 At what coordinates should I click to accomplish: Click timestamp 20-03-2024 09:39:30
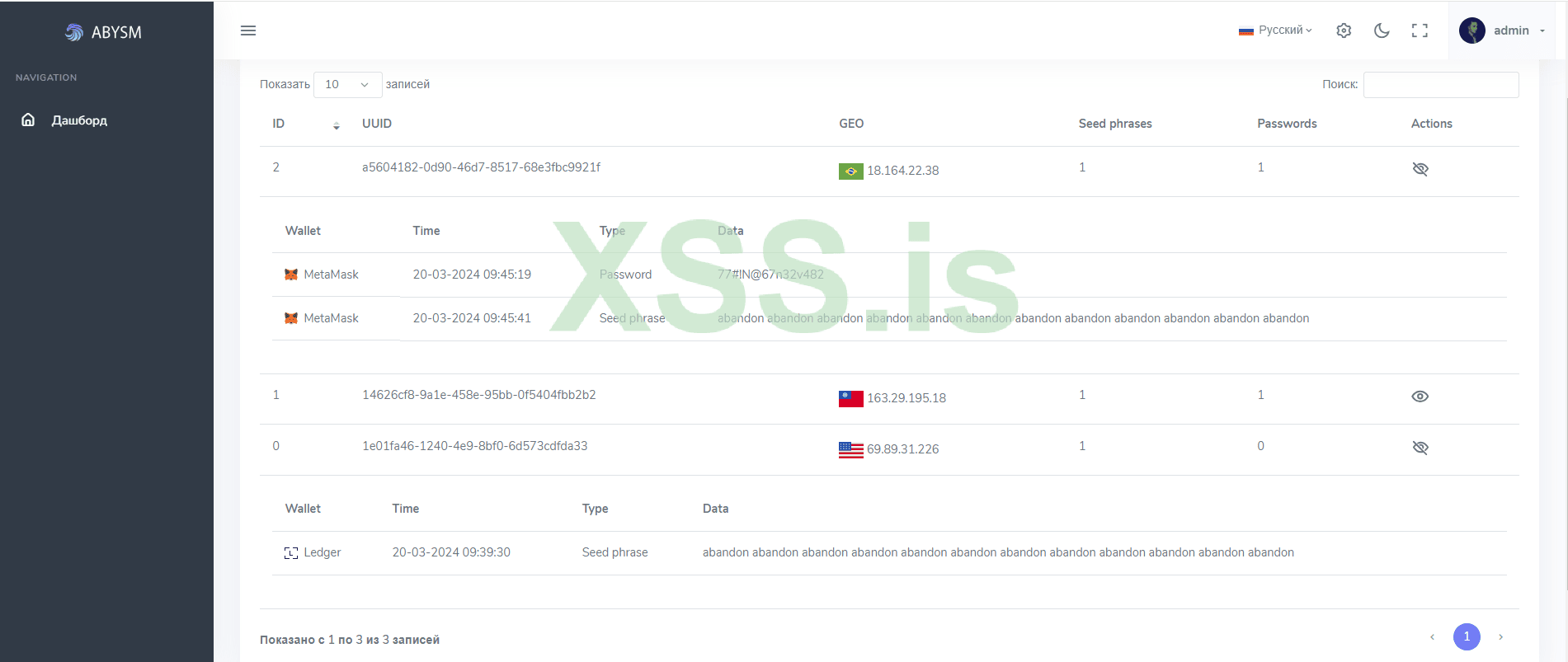[451, 552]
